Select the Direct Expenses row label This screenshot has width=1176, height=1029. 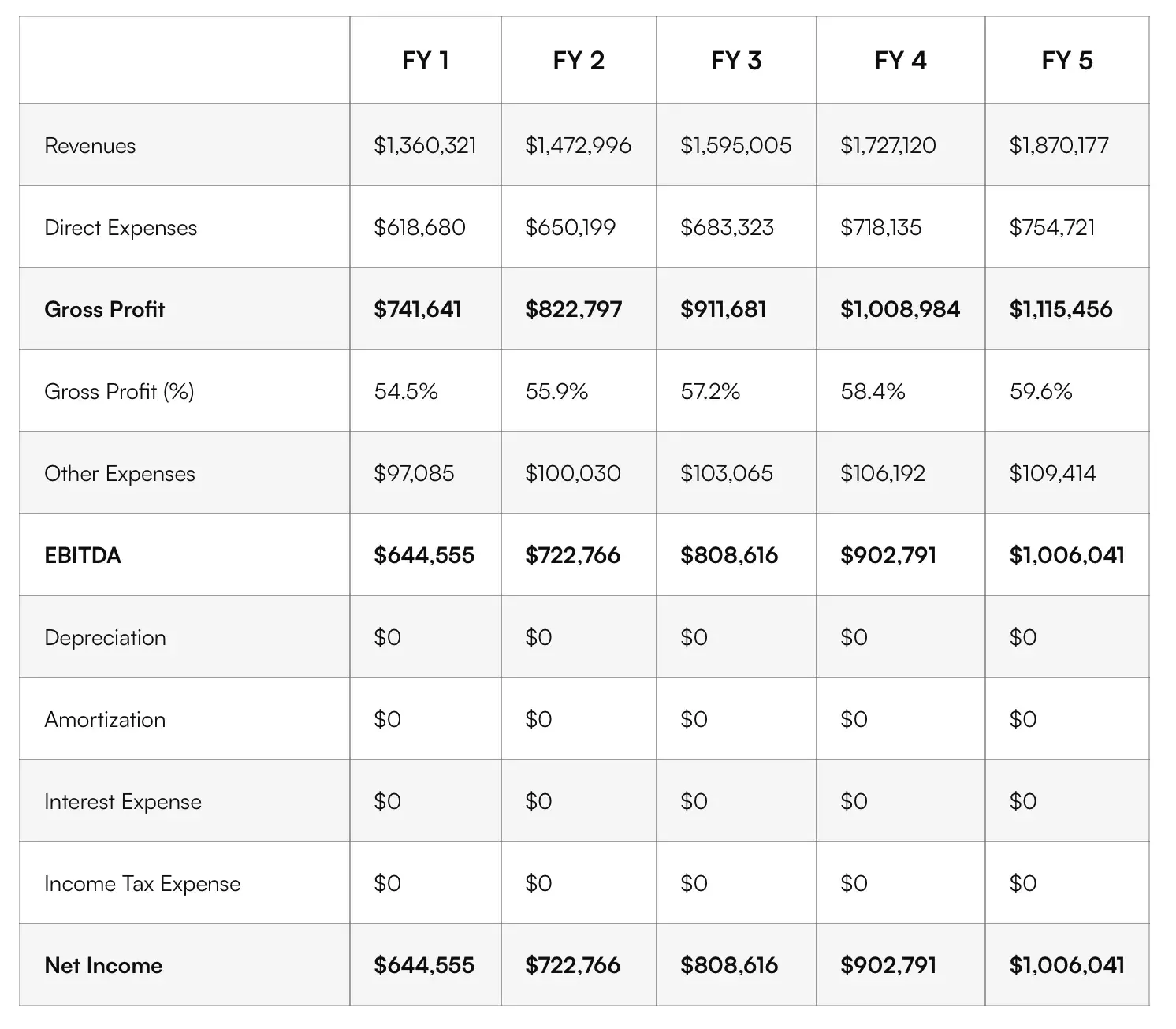(x=121, y=228)
